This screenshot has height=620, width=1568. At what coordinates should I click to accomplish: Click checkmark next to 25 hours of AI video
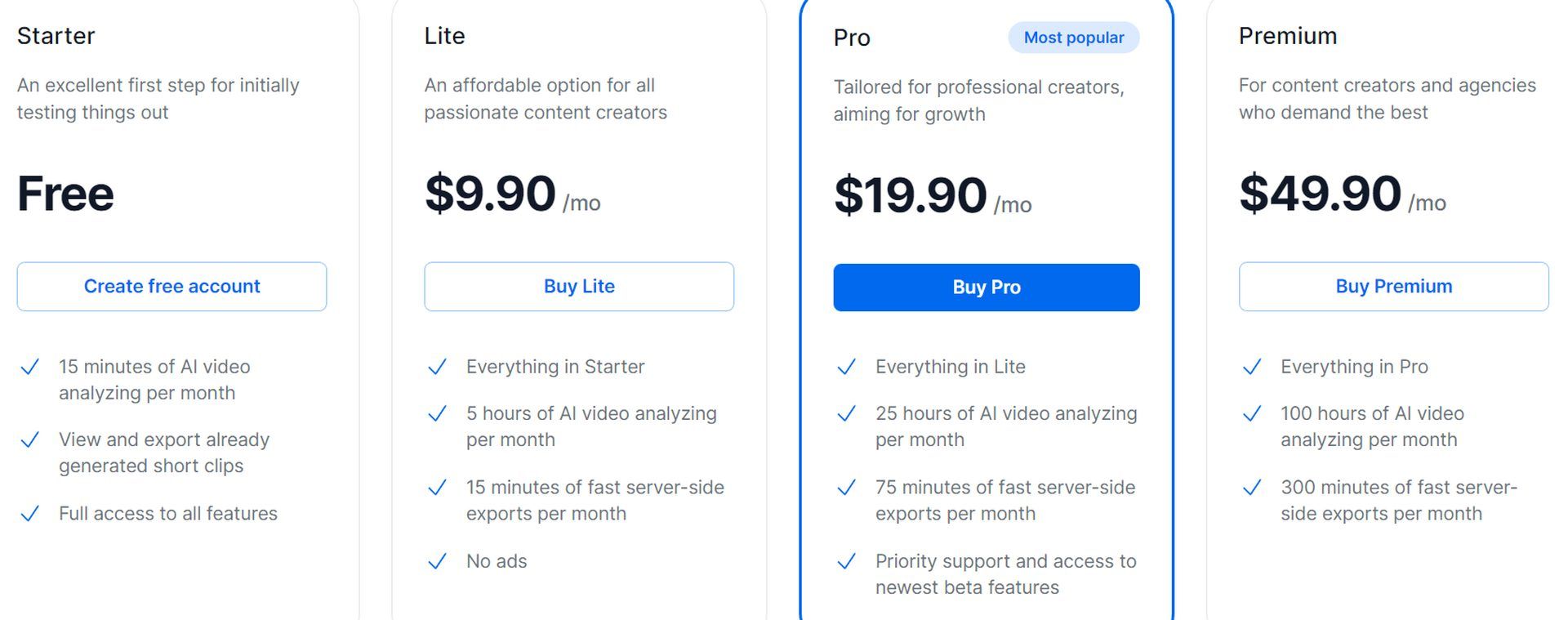[x=846, y=414]
